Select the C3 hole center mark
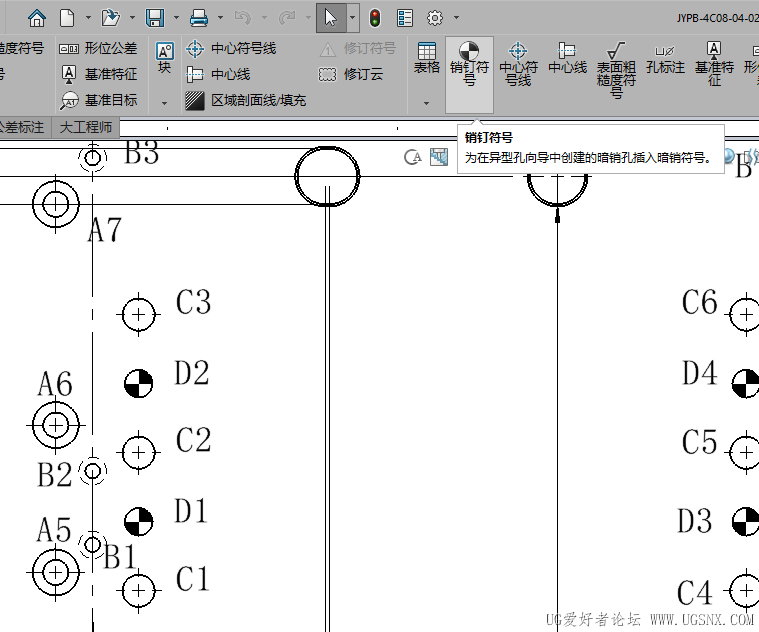This screenshot has height=632, width=759. pyautogui.click(x=138, y=315)
